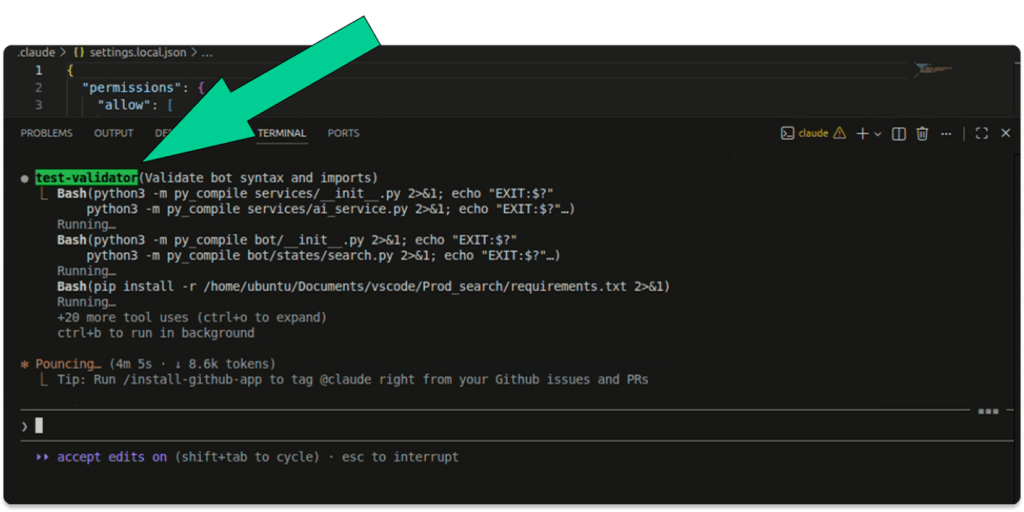This screenshot has height=512, width=1024.
Task: Click the .claude folder breadcrumb
Action: 36,52
